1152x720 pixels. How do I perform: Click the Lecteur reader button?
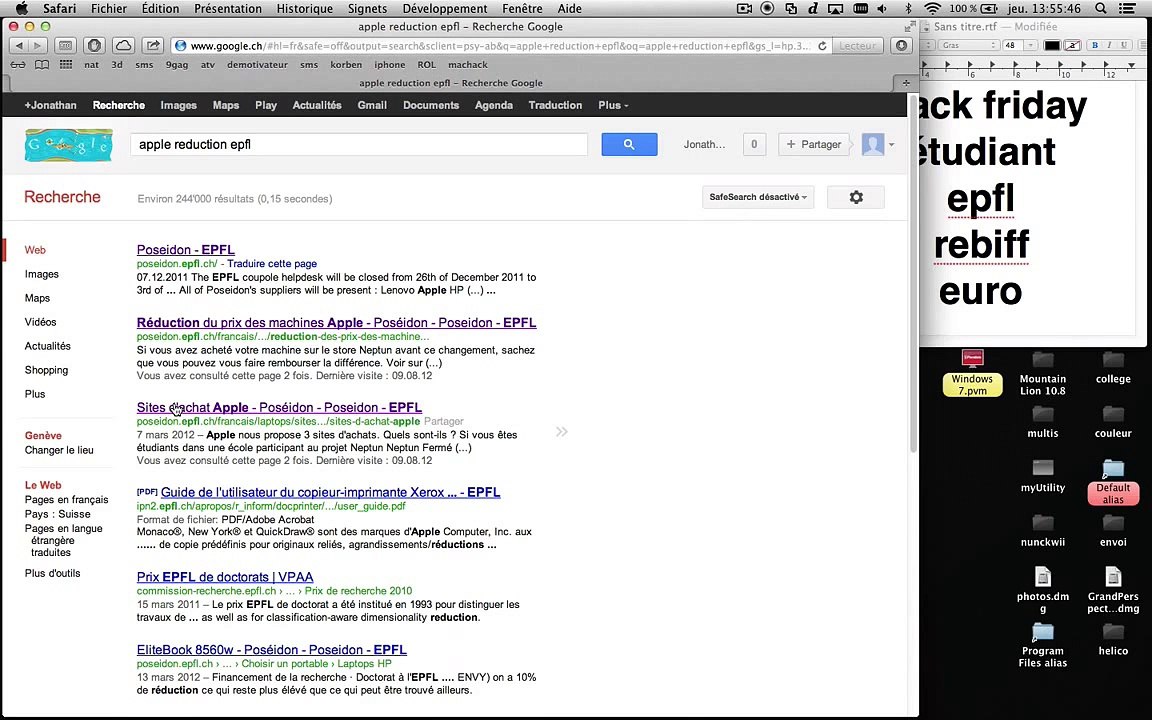(x=857, y=46)
